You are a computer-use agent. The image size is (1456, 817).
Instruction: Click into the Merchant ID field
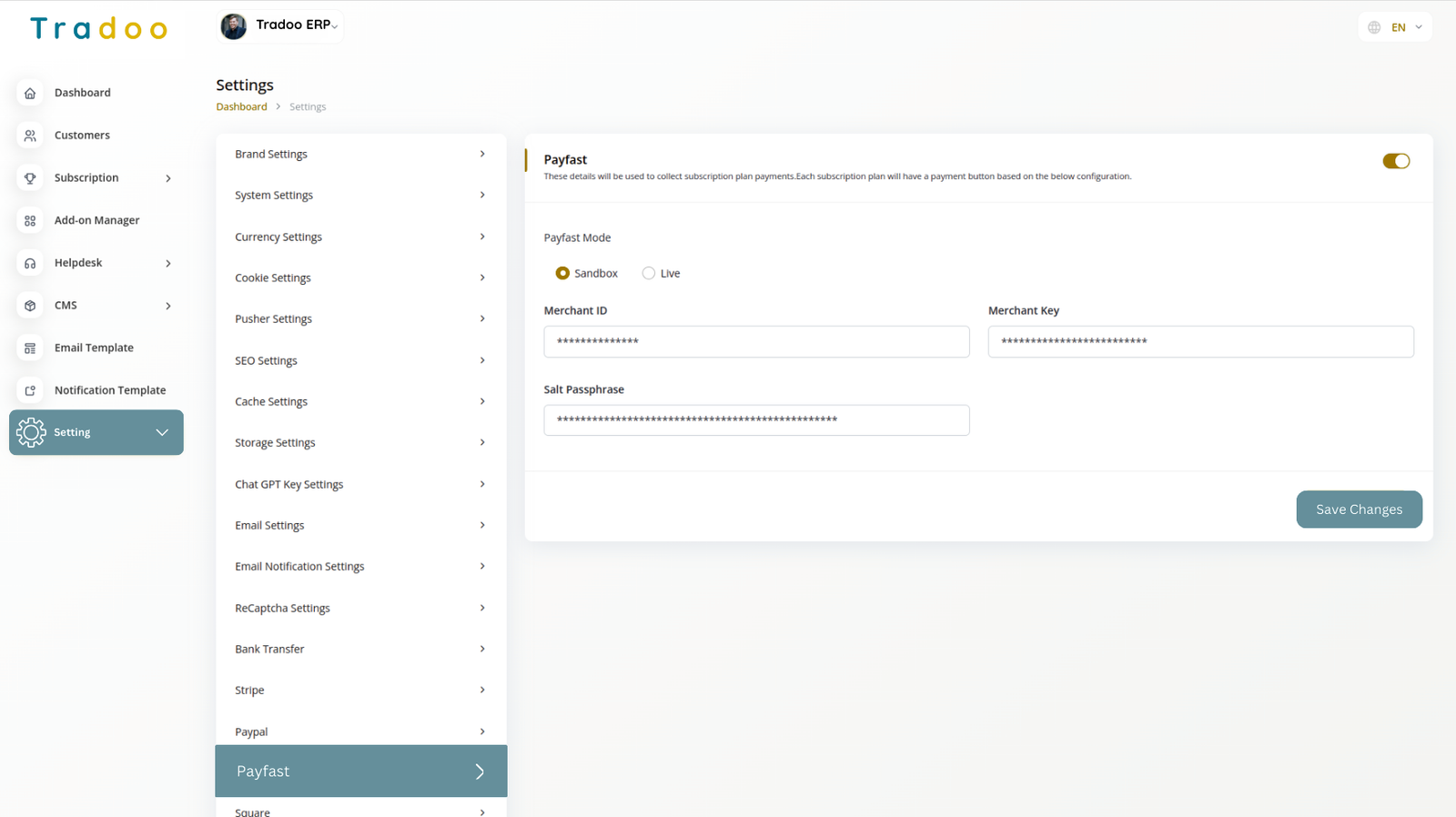click(x=756, y=342)
